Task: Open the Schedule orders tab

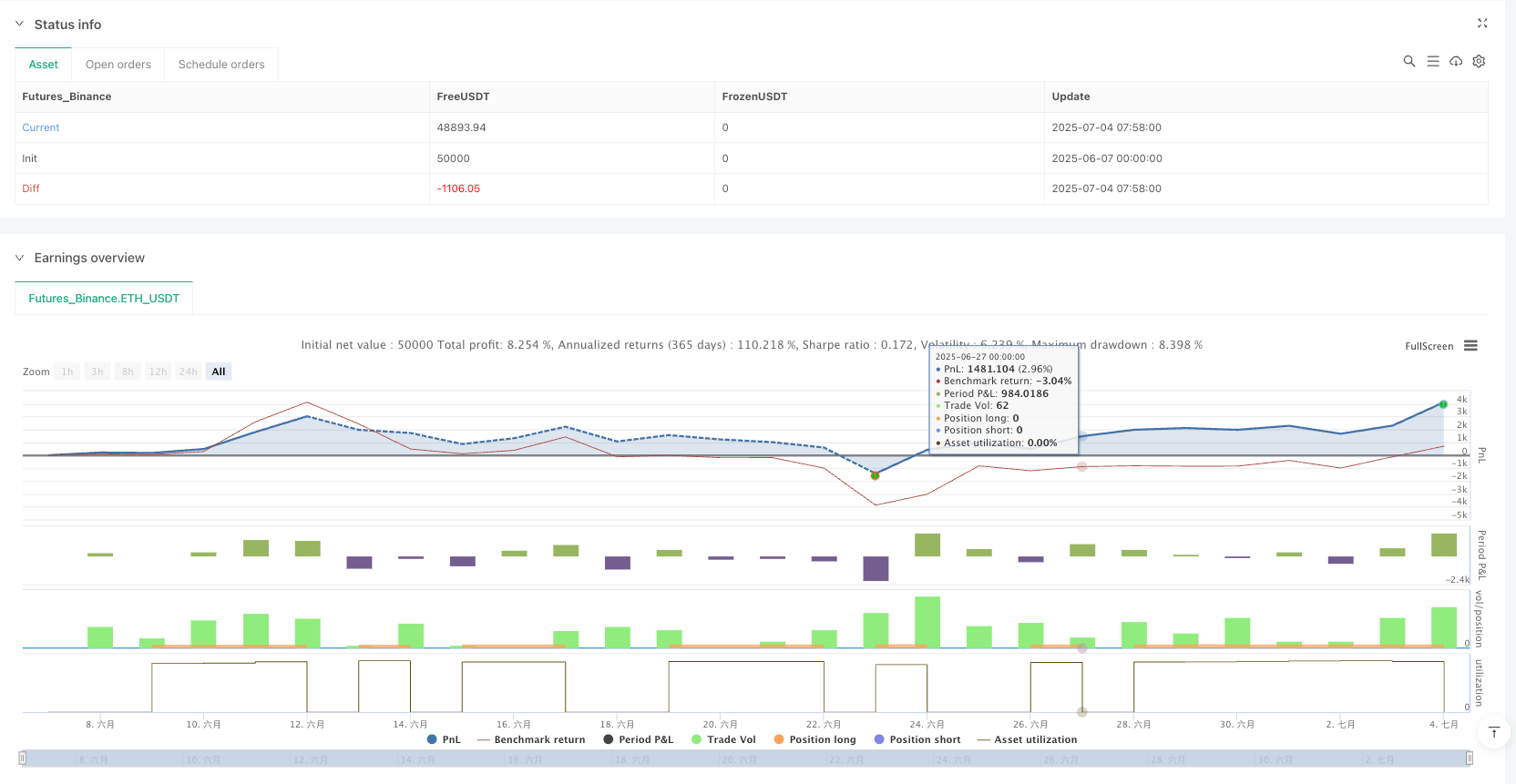Action: click(221, 65)
